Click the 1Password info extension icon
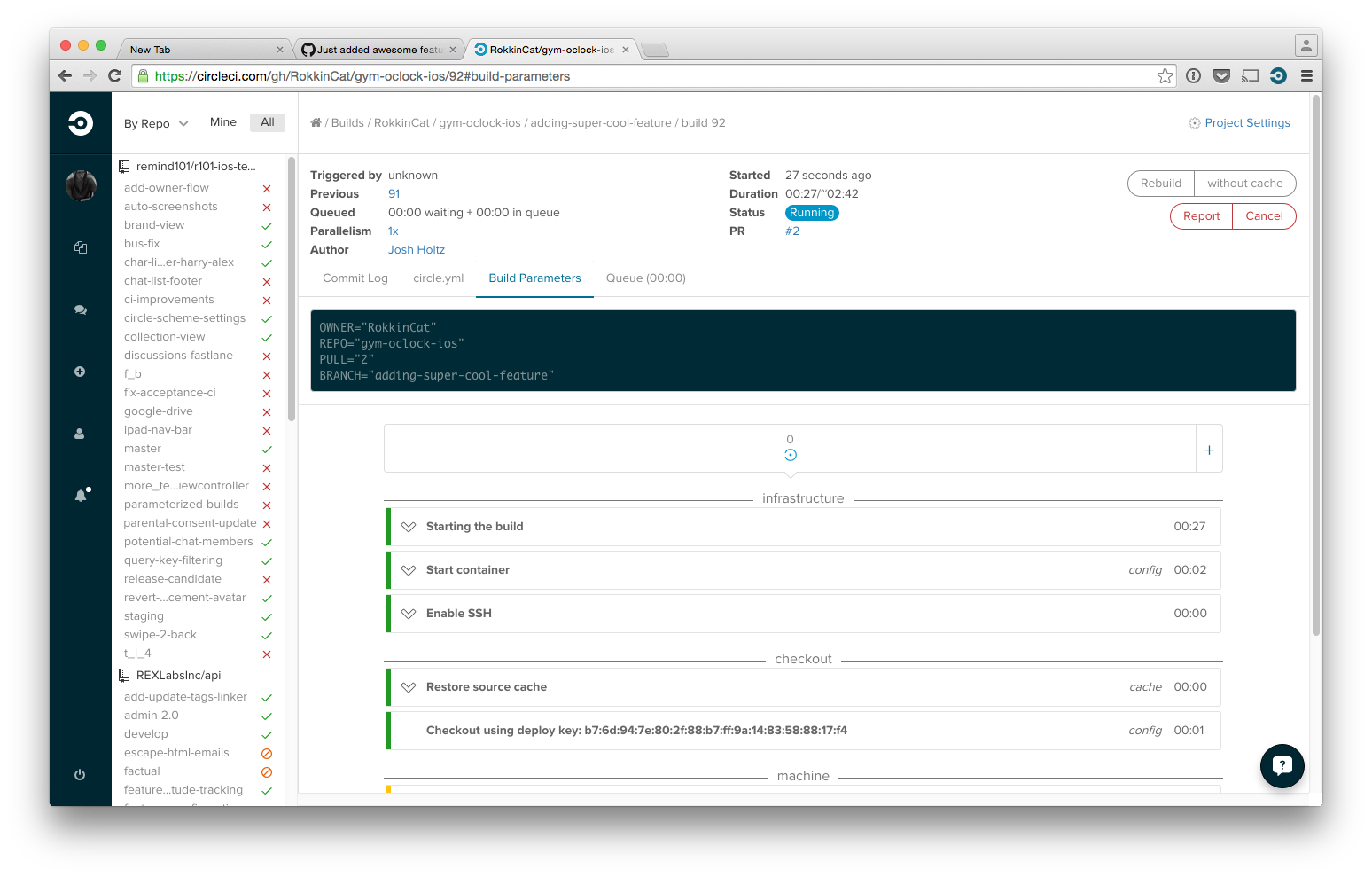 click(x=1193, y=76)
